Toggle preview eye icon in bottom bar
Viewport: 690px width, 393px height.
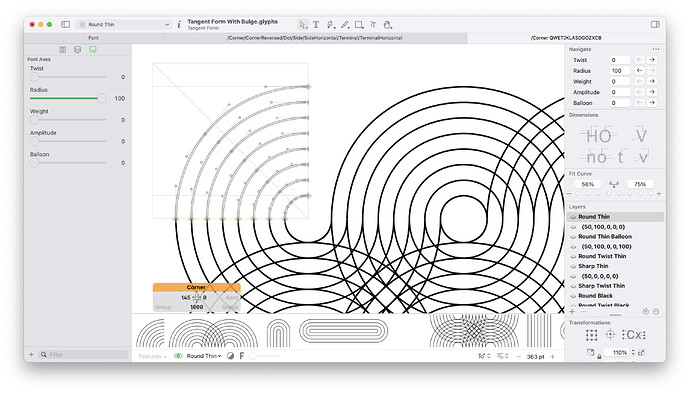[178, 356]
